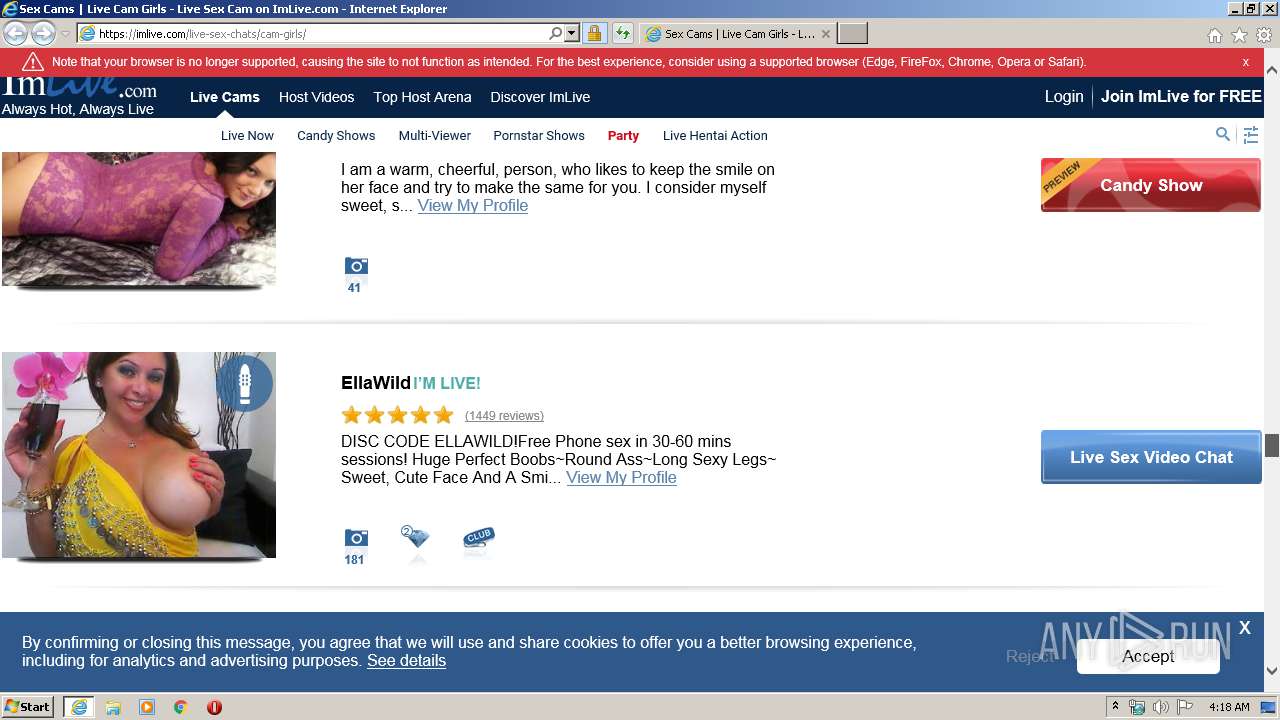Click the Live Sex Video Chat button
The width and height of the screenshot is (1280, 720).
click(1151, 457)
